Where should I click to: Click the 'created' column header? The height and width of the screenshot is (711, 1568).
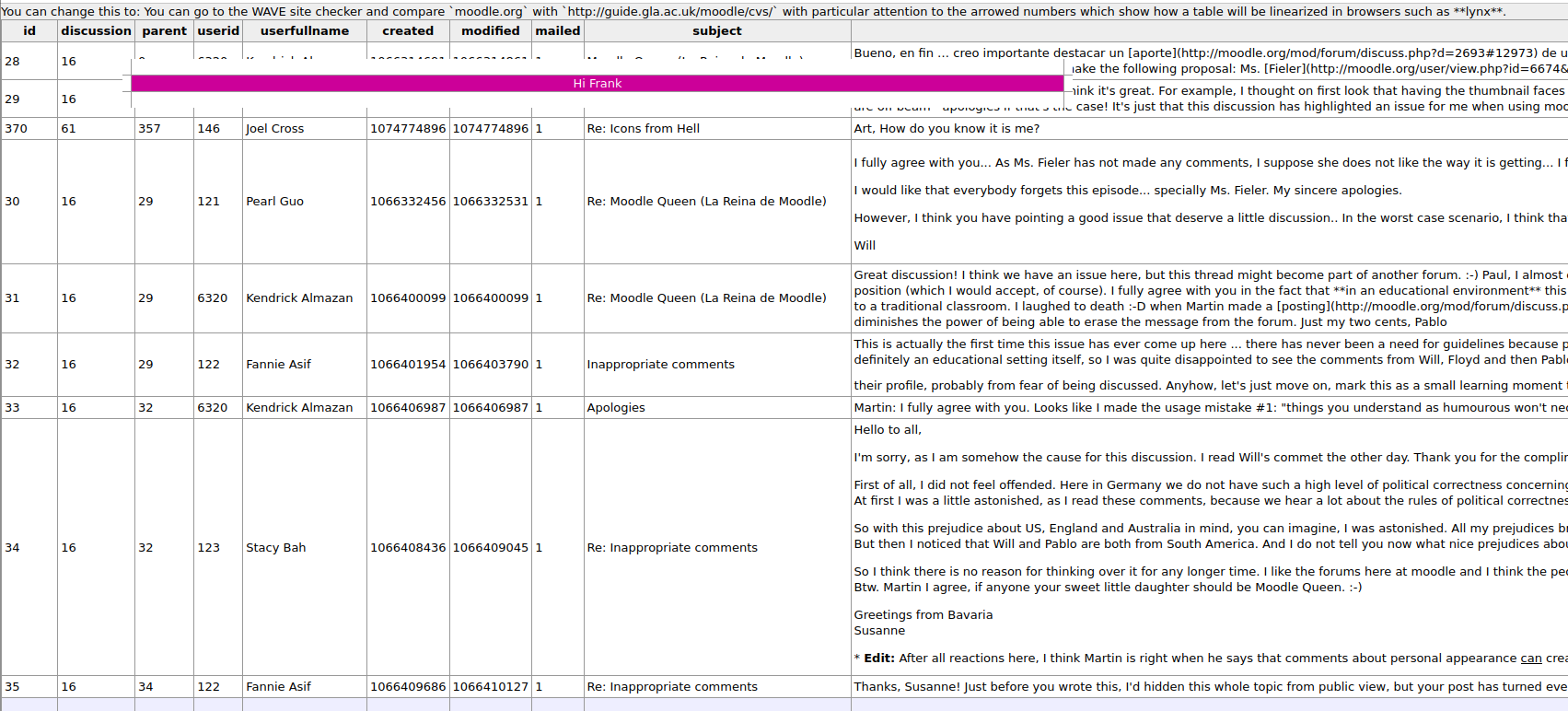408,30
